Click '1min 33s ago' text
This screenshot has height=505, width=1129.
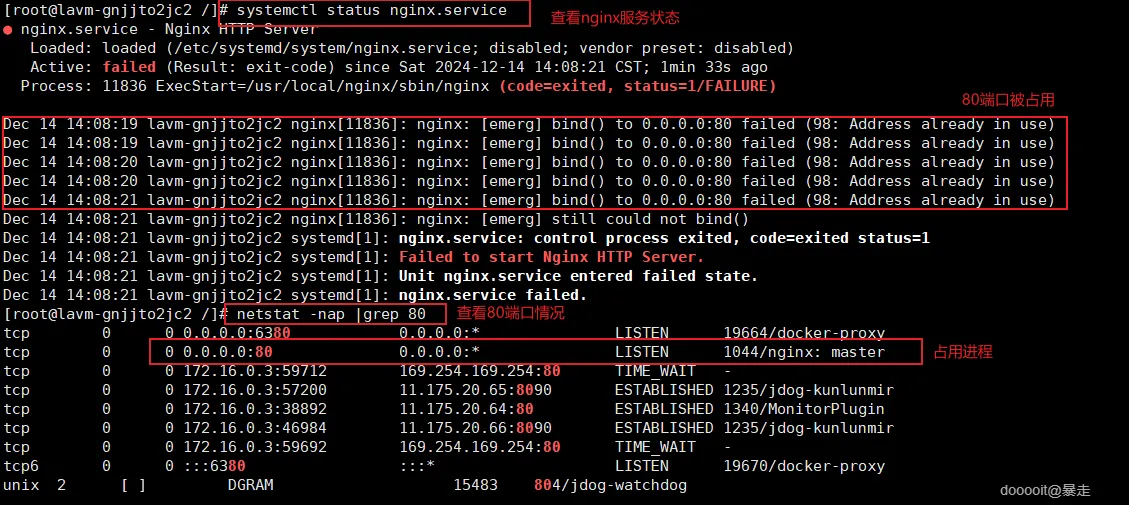[714, 67]
